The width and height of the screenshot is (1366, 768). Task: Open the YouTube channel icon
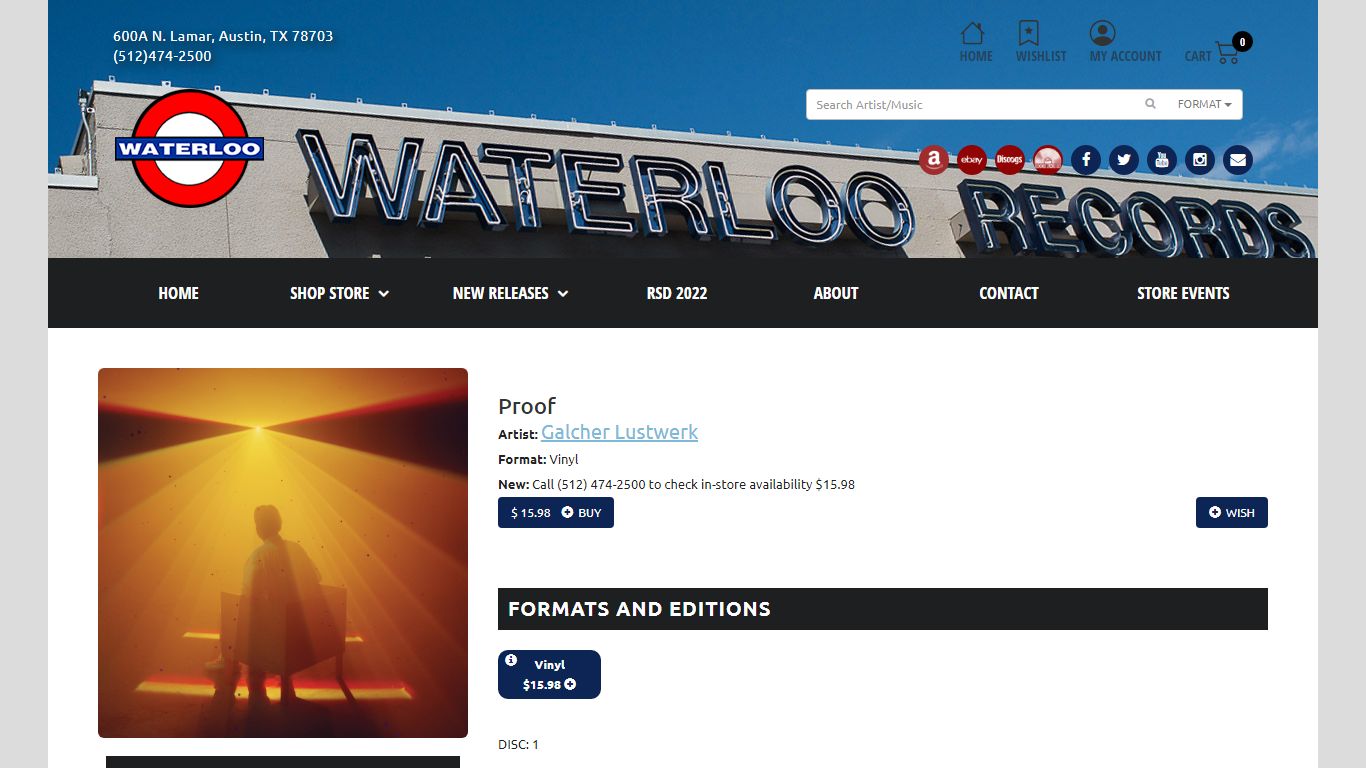[x=1161, y=160]
